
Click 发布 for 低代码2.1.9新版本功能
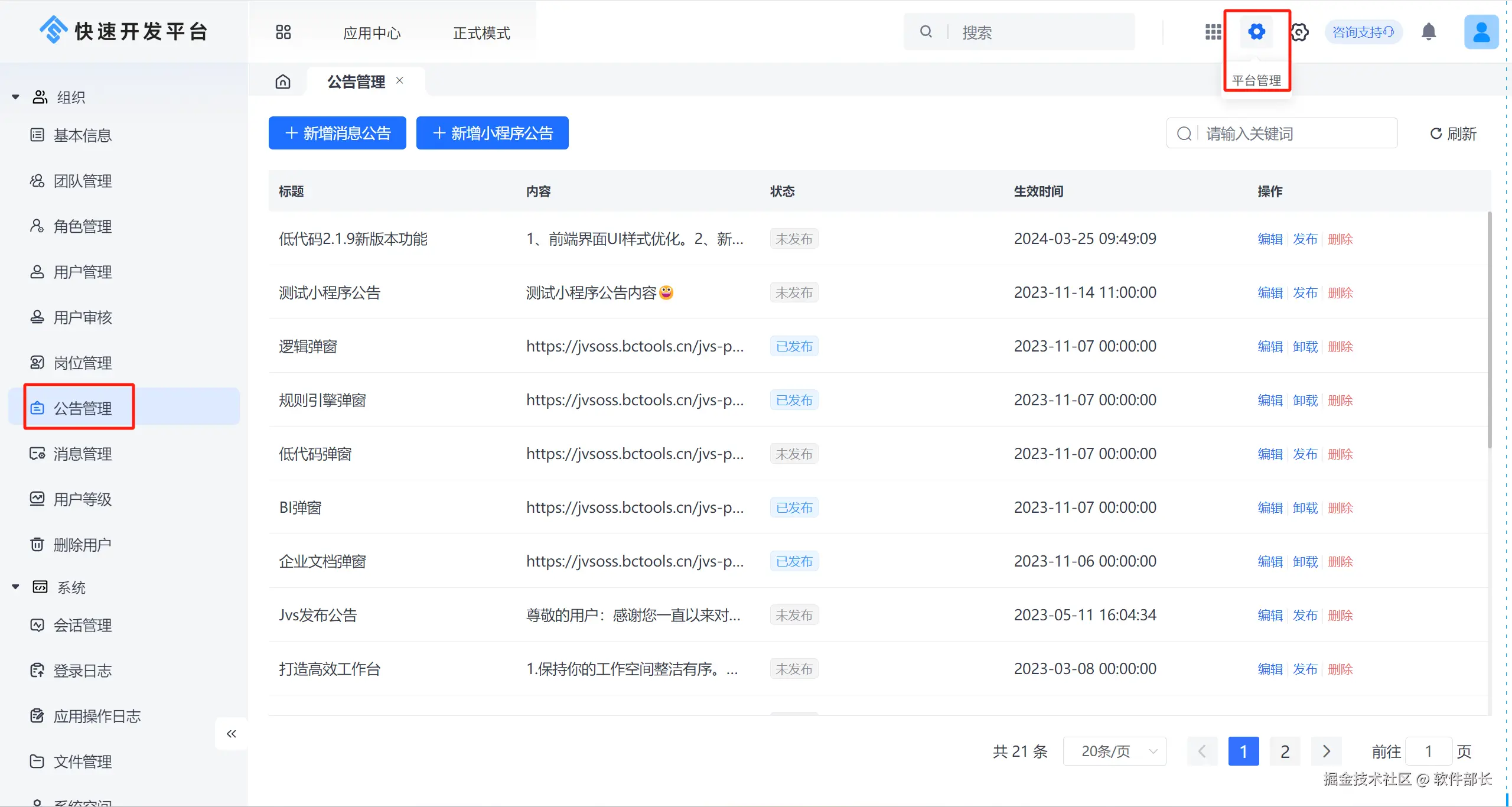coord(1305,239)
